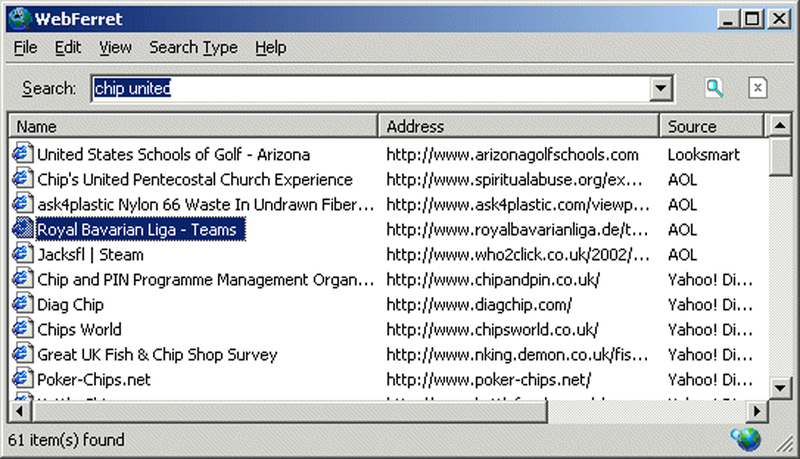Click page icon beside Chips World
Screen dimensions: 800x459
point(22,329)
